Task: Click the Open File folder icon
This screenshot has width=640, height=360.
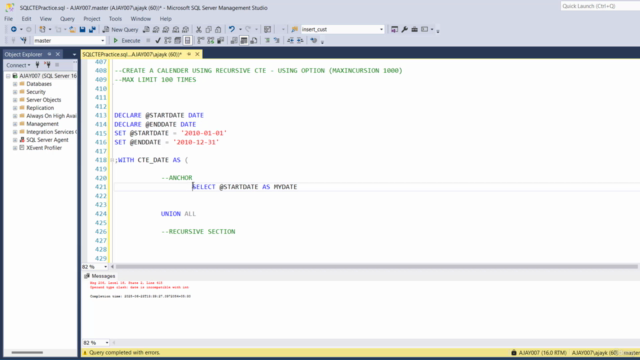Action: 72,29
